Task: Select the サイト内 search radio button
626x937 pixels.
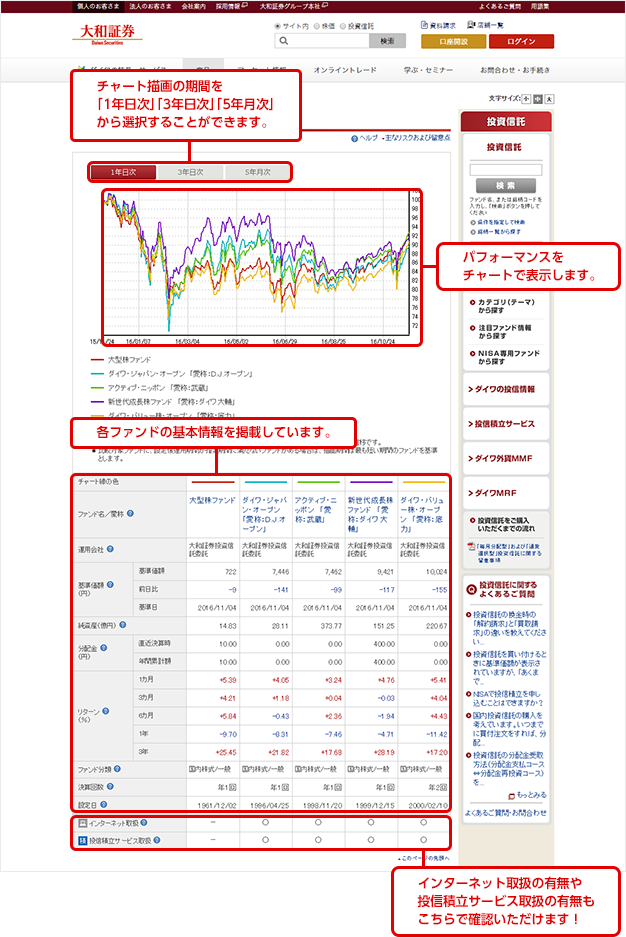Action: click(277, 26)
